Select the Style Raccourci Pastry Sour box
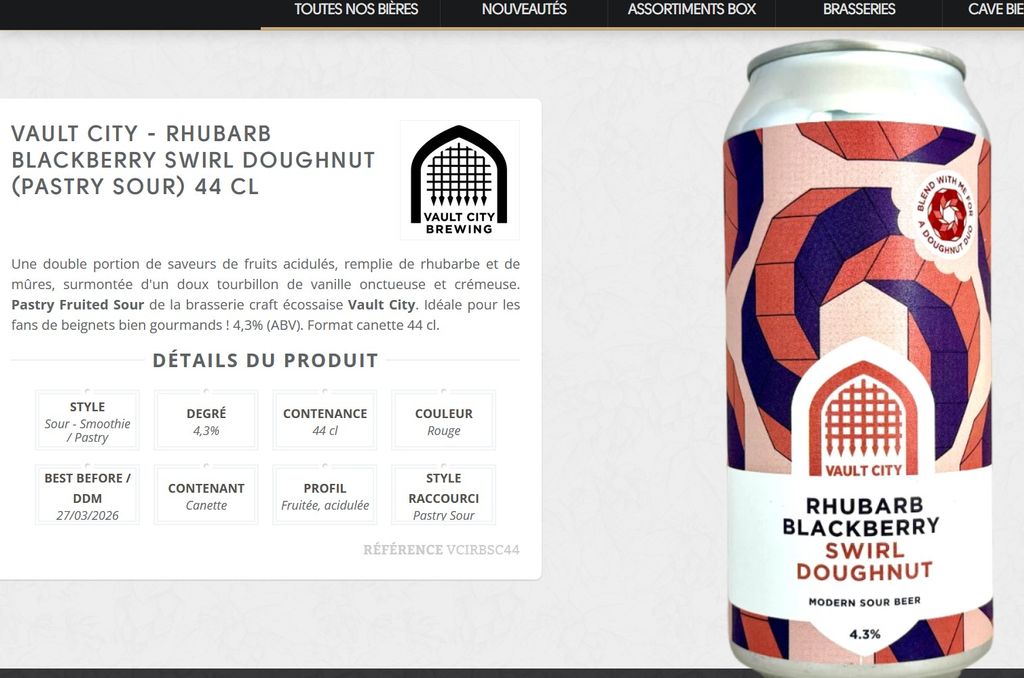 pyautogui.click(x=443, y=495)
